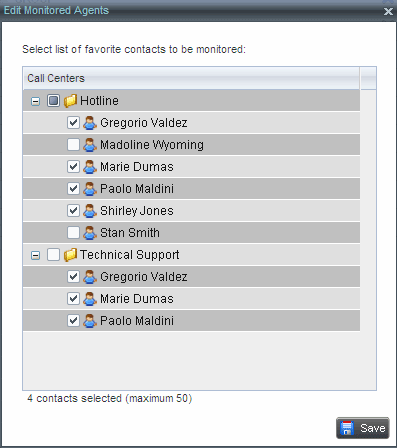Viewport: 397px width, 448px height.
Task: Click the floppy disk icon on Save
Action: (347, 428)
